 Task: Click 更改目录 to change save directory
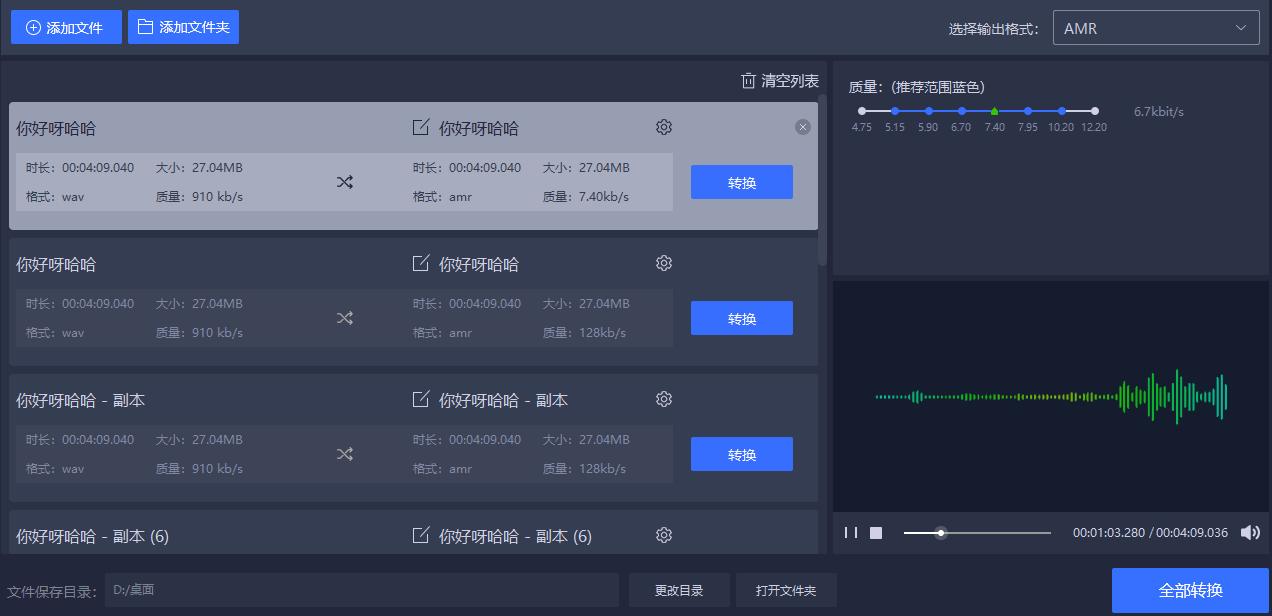[679, 590]
